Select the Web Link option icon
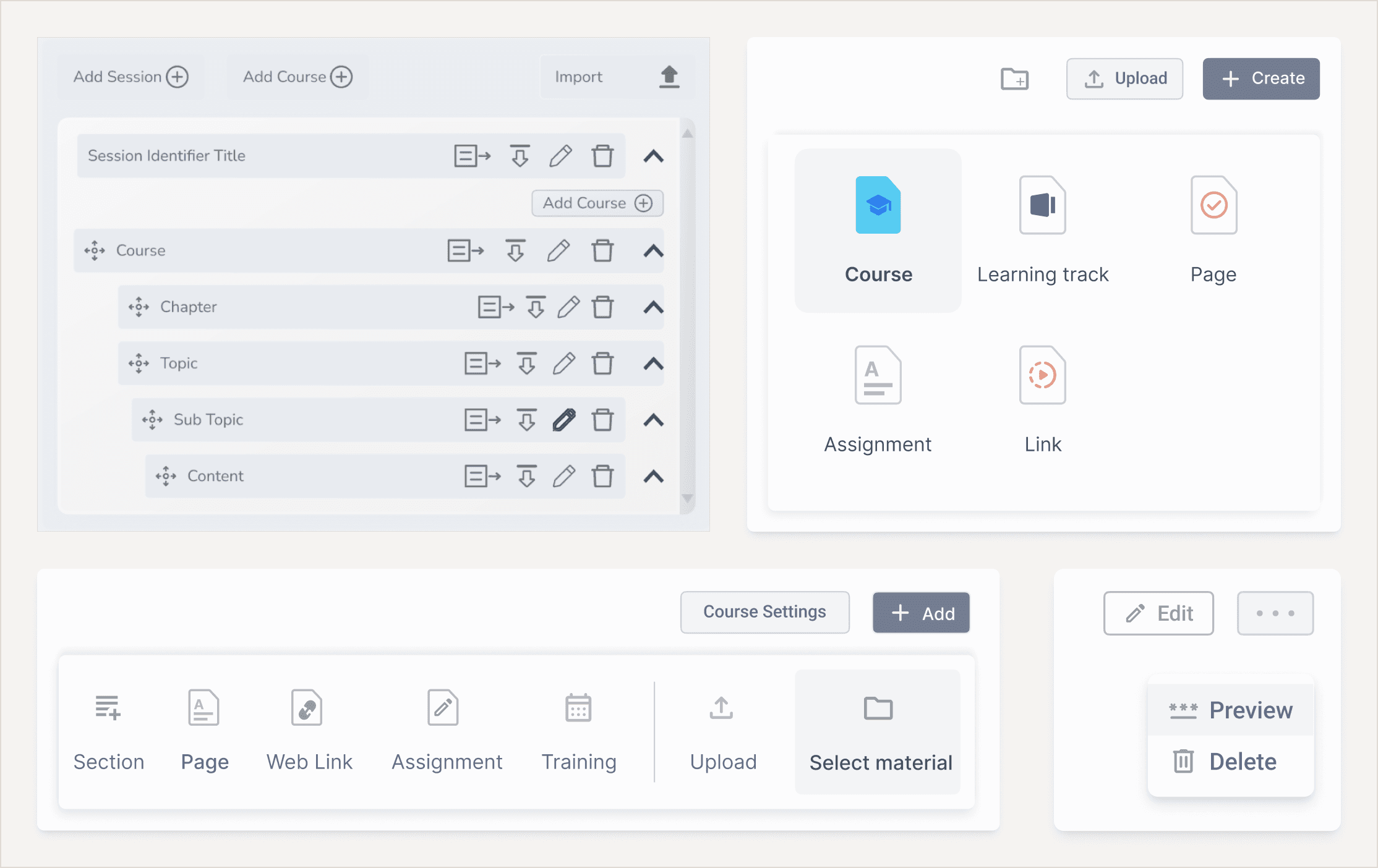This screenshot has height=868, width=1378. [307, 708]
